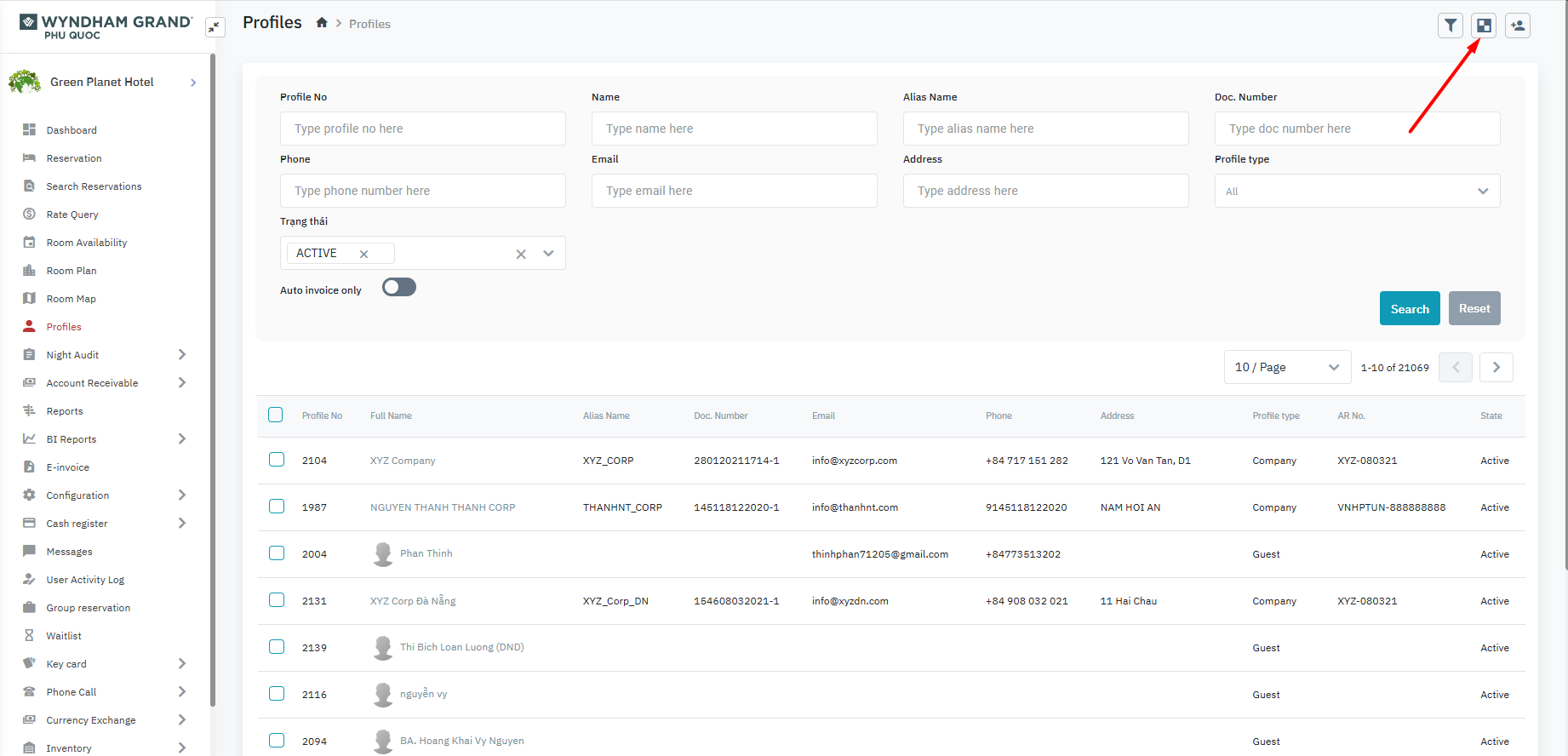Click the layout view icon in header

coord(1484,26)
